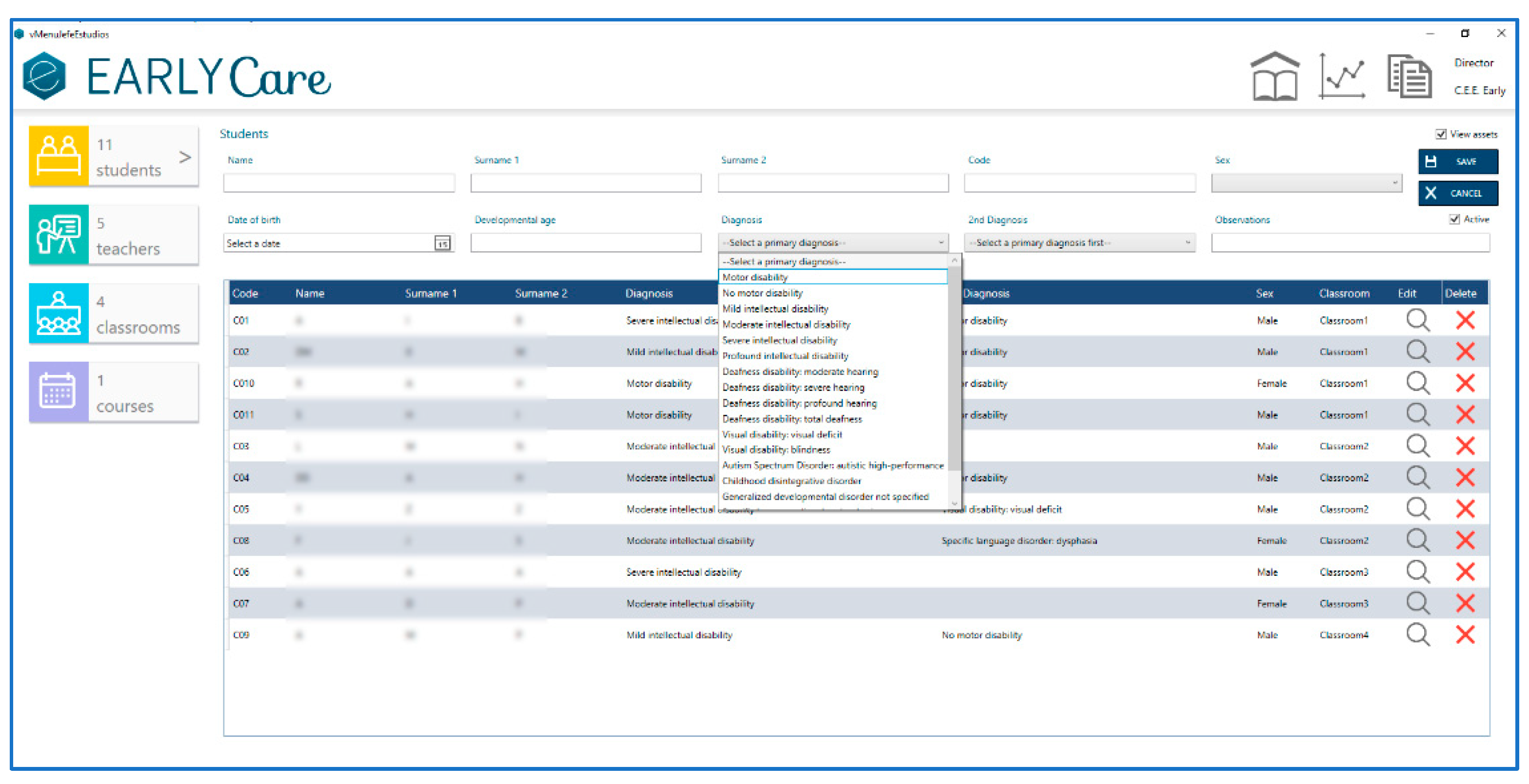Open the teal teachers tile icon
This screenshot has height=784, width=1529.
58,235
